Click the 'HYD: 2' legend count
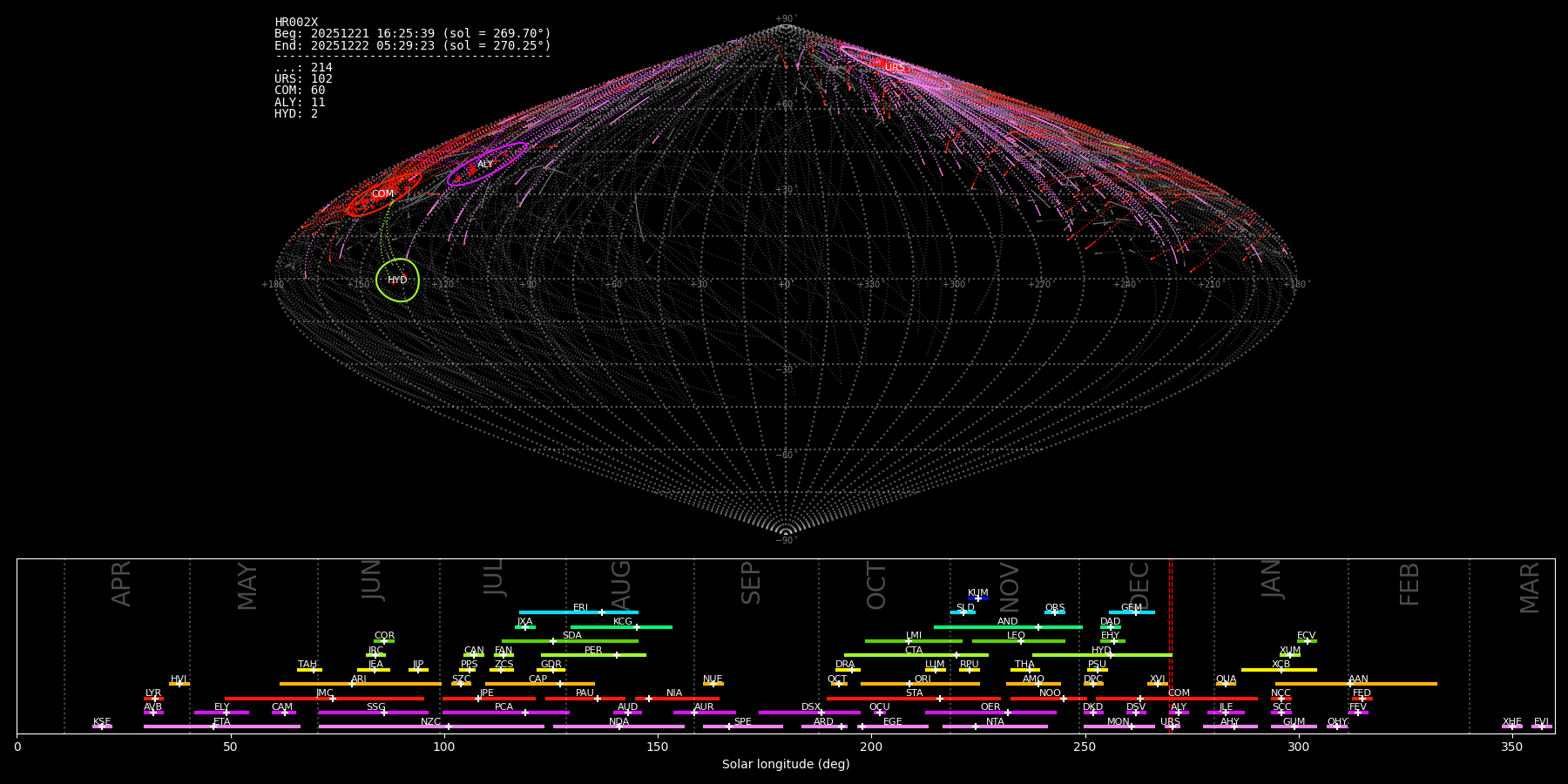The image size is (1568, 784). [296, 114]
